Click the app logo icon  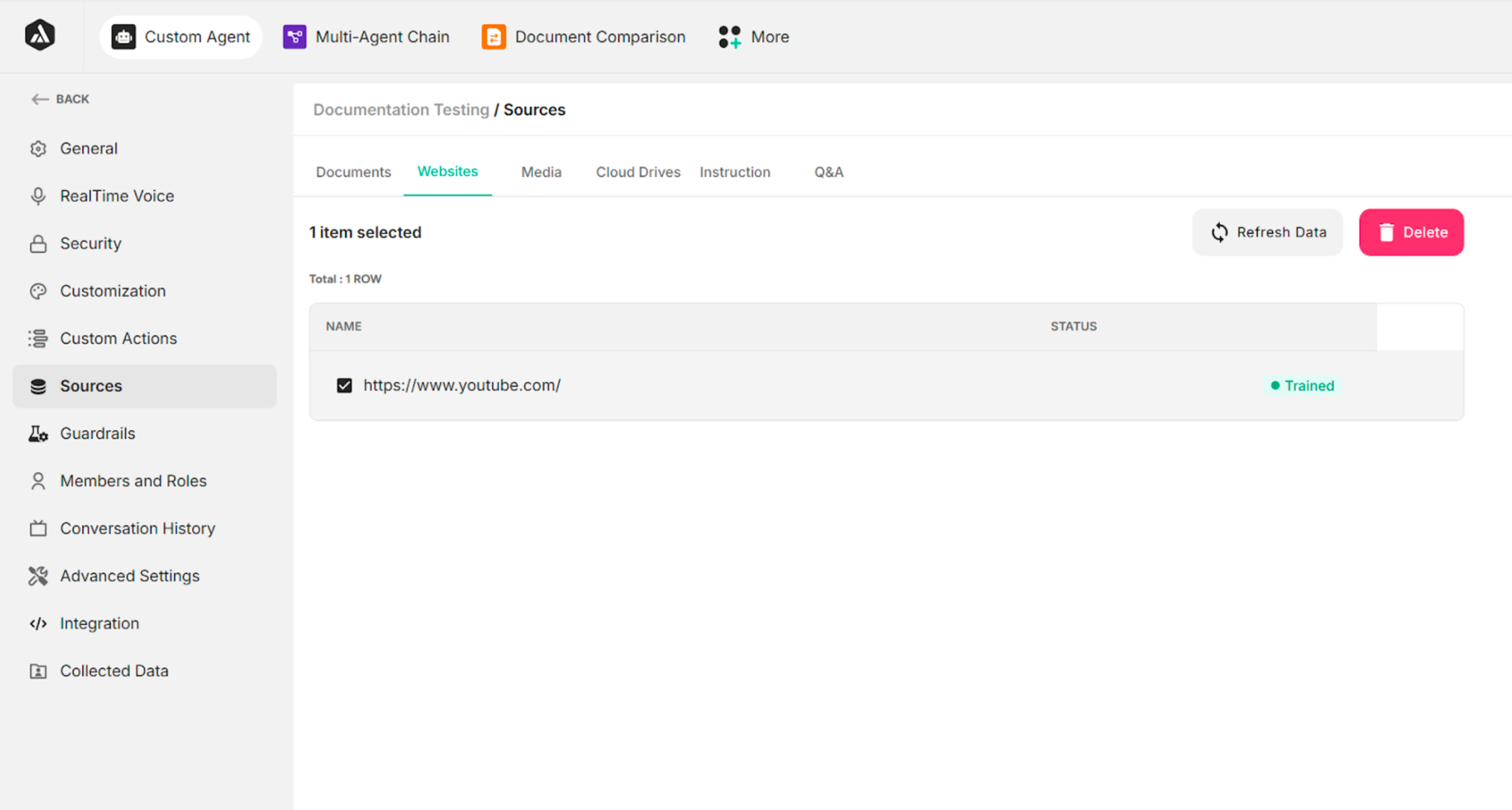(40, 35)
